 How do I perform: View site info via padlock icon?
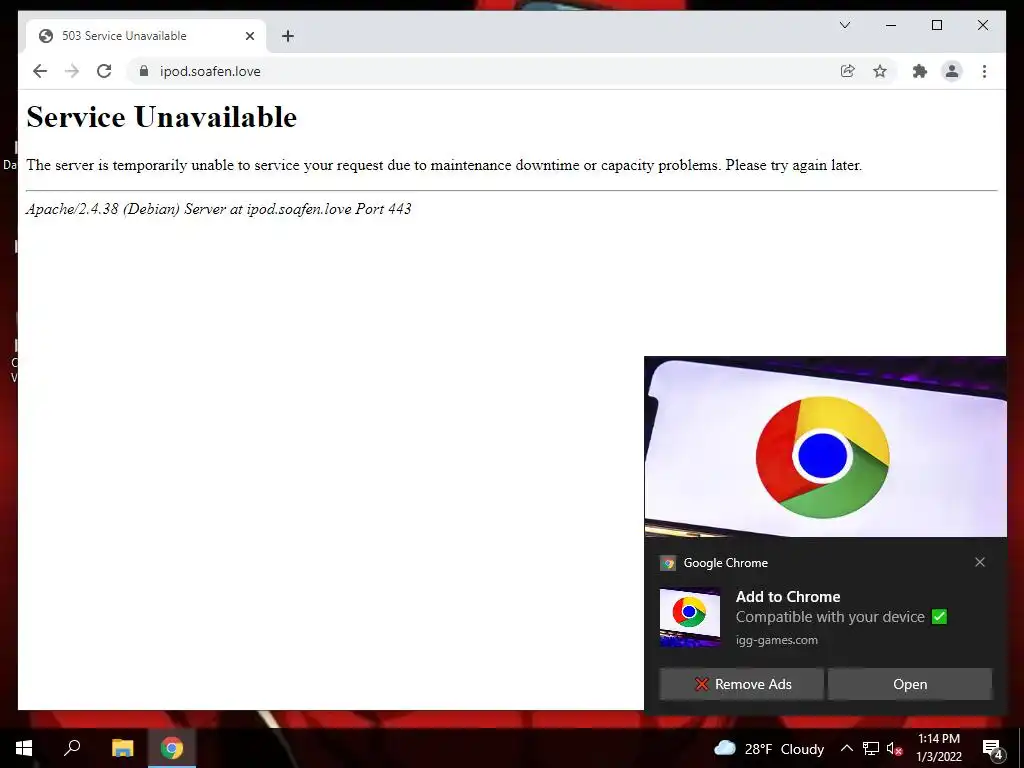coord(144,71)
